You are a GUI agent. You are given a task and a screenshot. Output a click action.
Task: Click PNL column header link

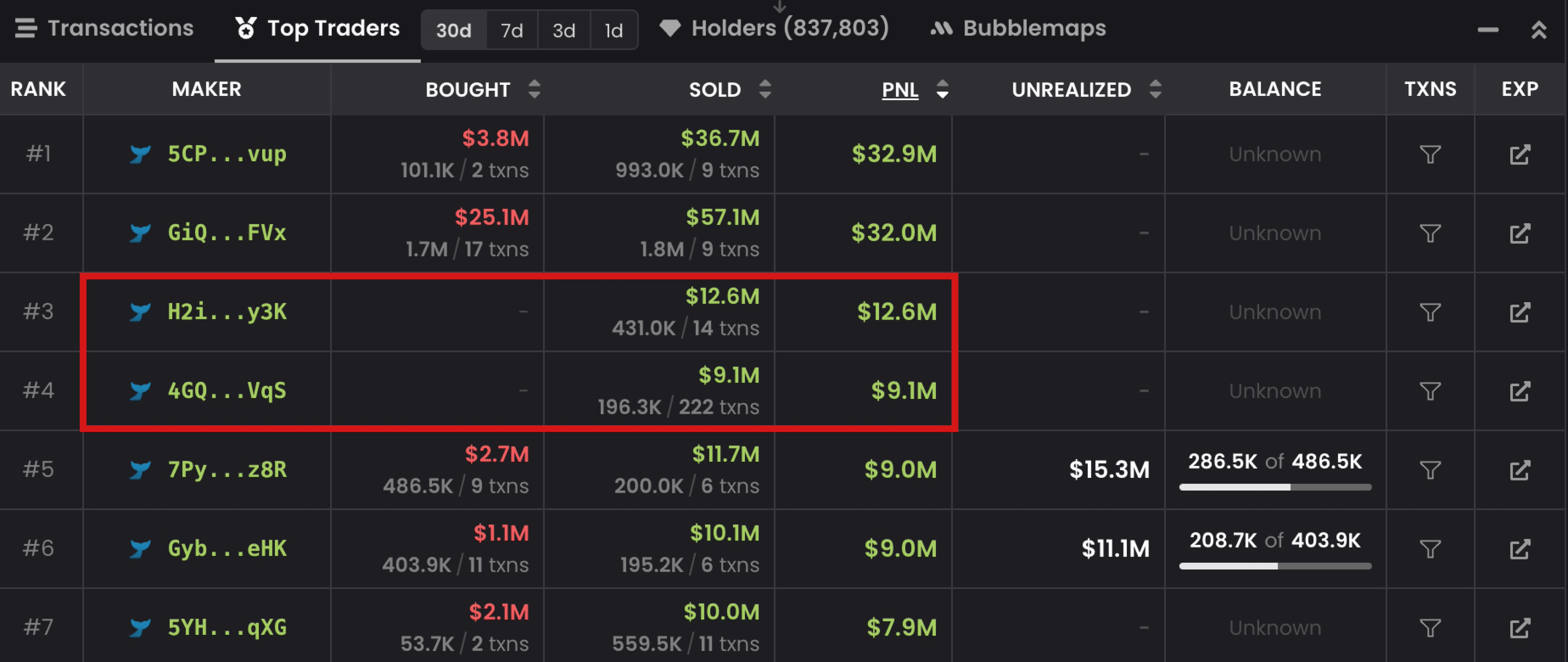900,90
